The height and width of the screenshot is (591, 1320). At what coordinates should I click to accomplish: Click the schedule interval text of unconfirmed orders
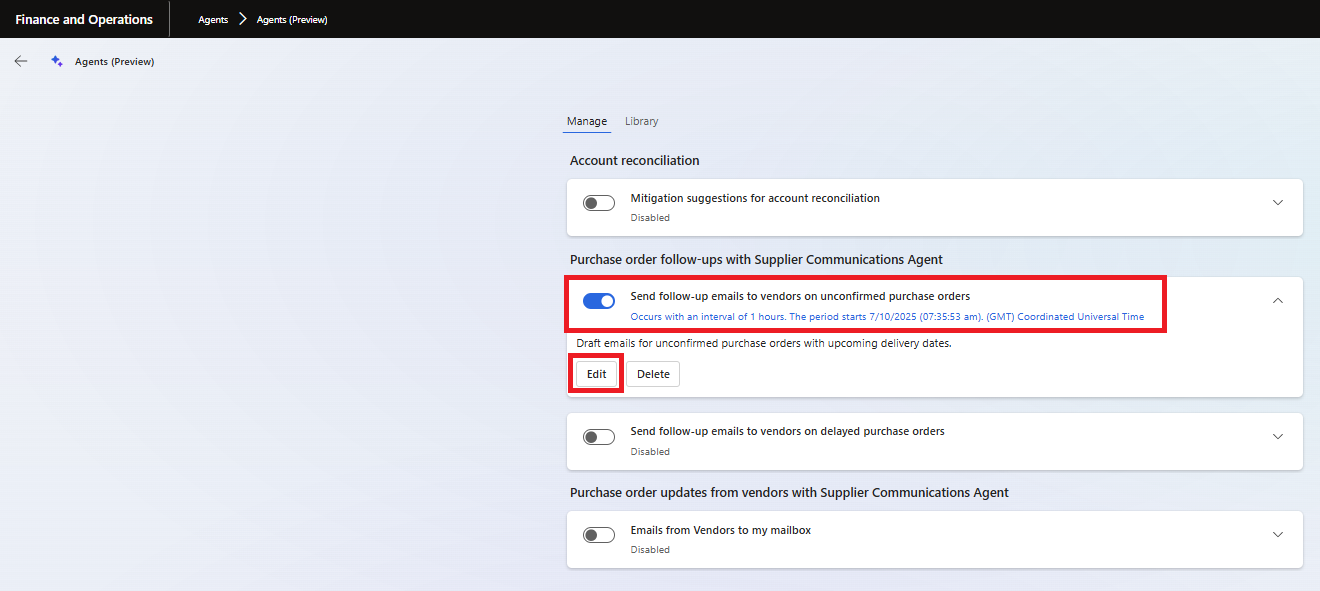click(x=887, y=317)
